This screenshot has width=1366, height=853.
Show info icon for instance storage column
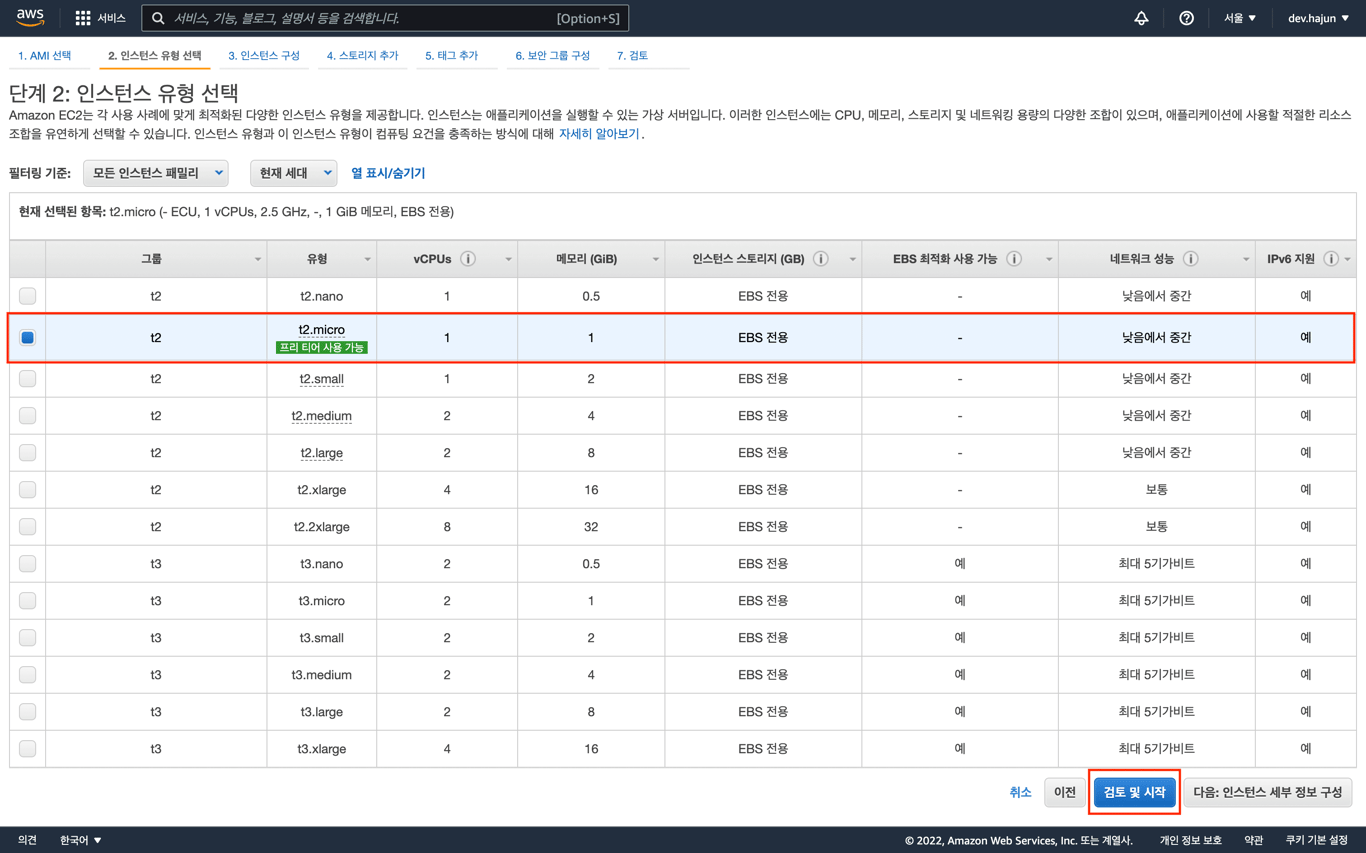point(820,259)
